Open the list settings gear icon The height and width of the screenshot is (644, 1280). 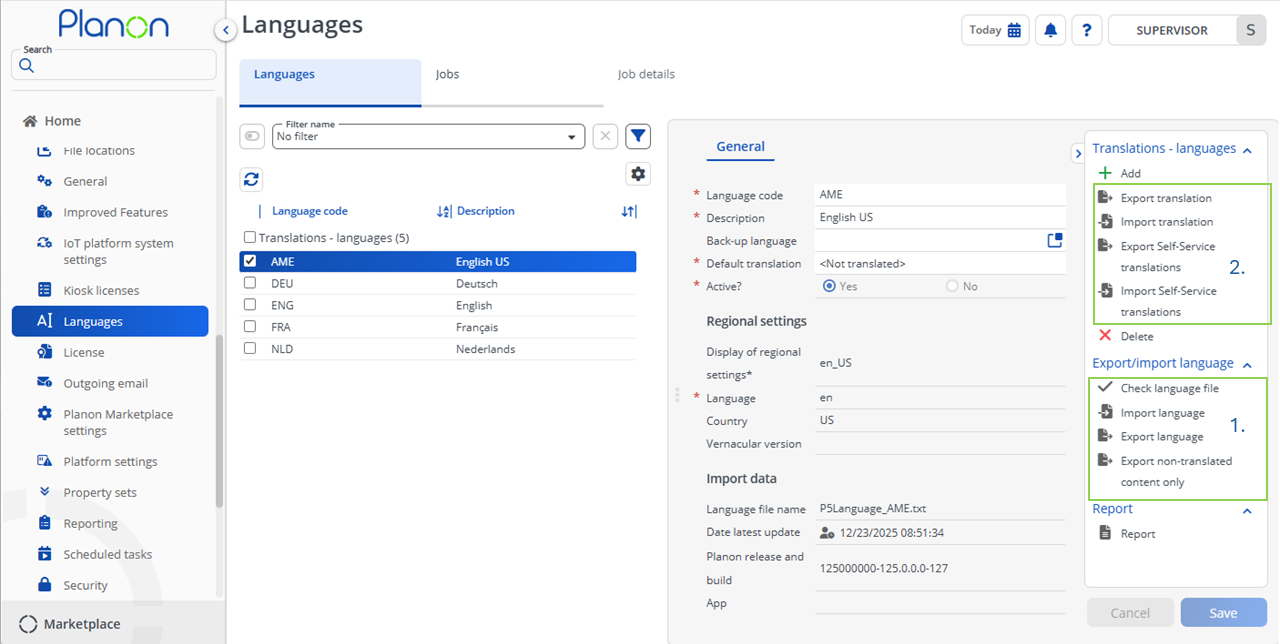(638, 173)
